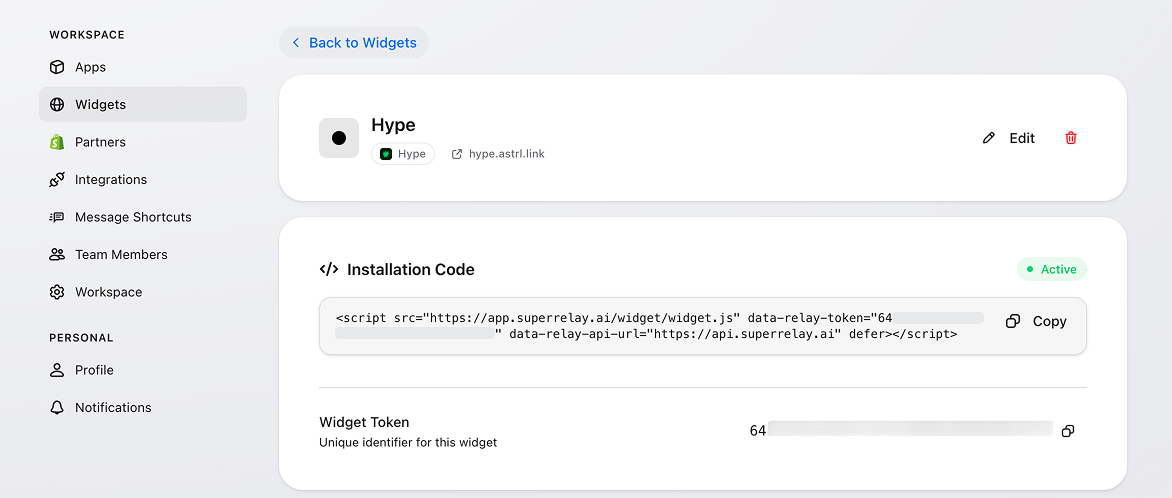This screenshot has width=1172, height=498.
Task: Open Partners from the workspace menu
Action: click(100, 142)
